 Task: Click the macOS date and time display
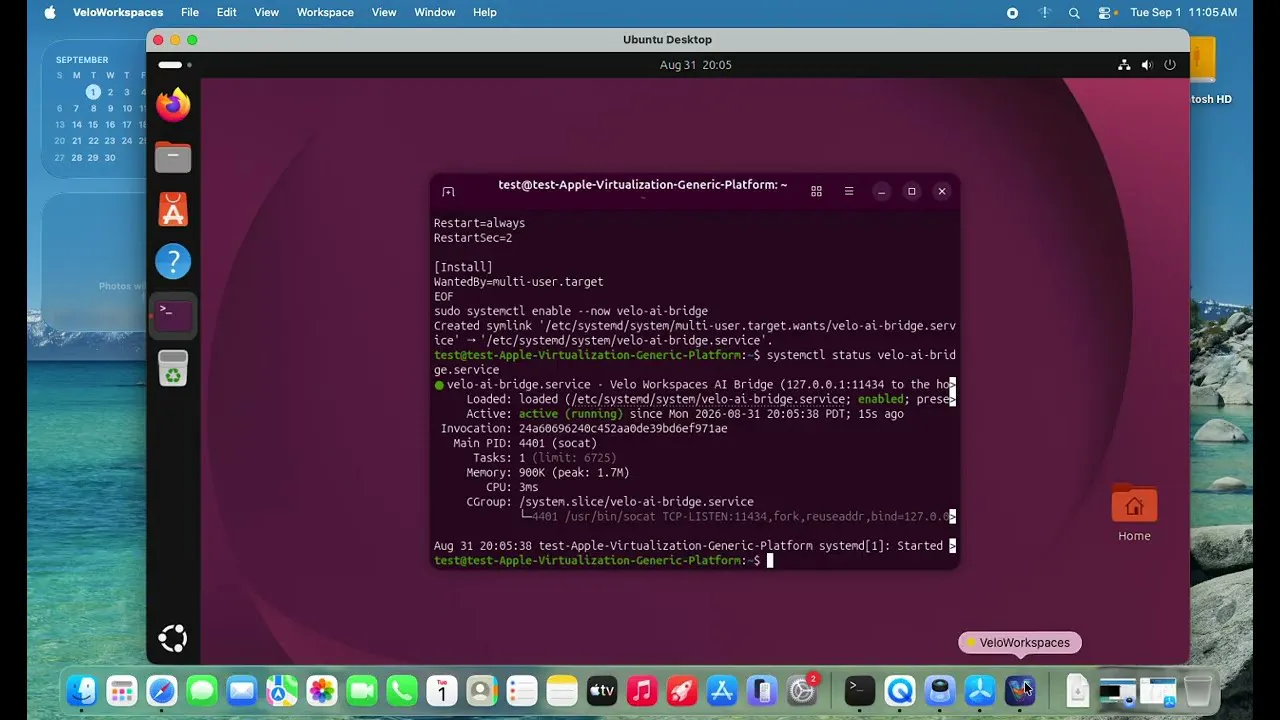[x=1184, y=13]
